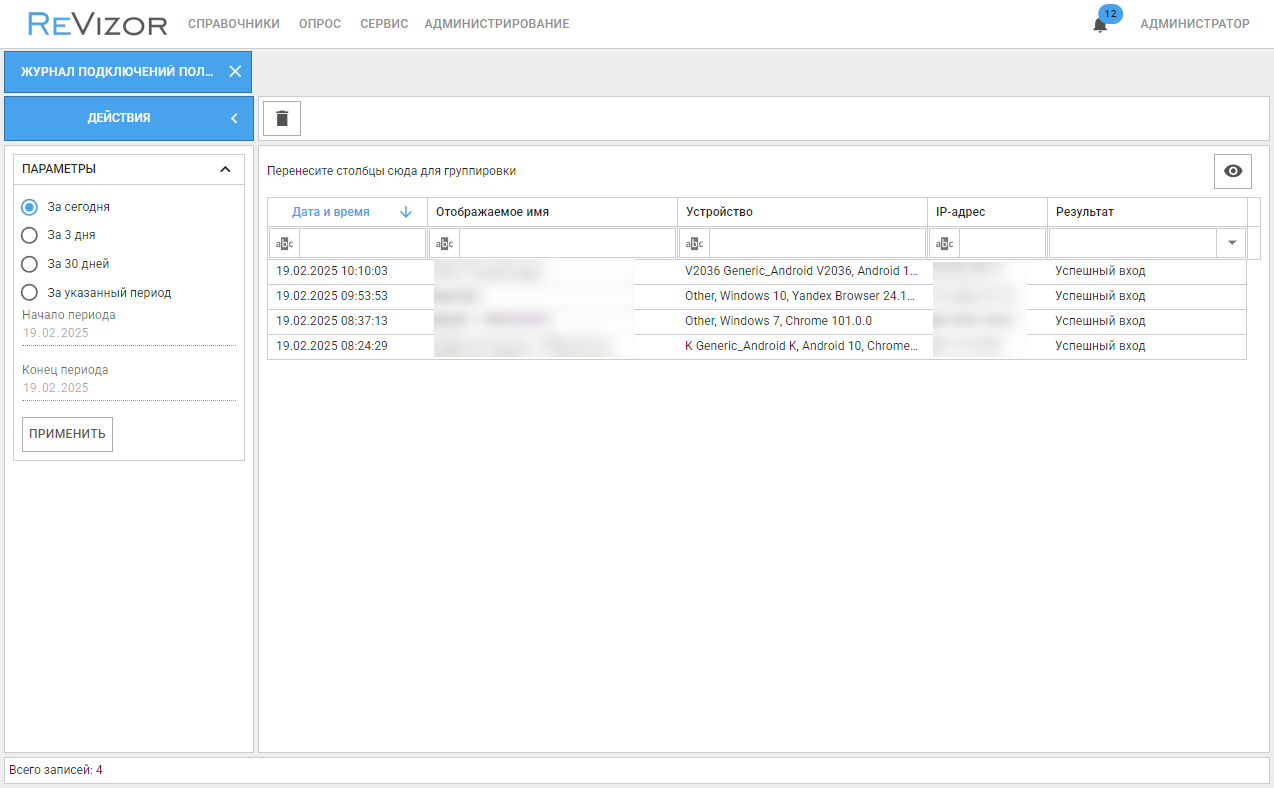Click the Начало периода date field
Image resolution: width=1274 pixels, height=788 pixels.
(x=129, y=333)
